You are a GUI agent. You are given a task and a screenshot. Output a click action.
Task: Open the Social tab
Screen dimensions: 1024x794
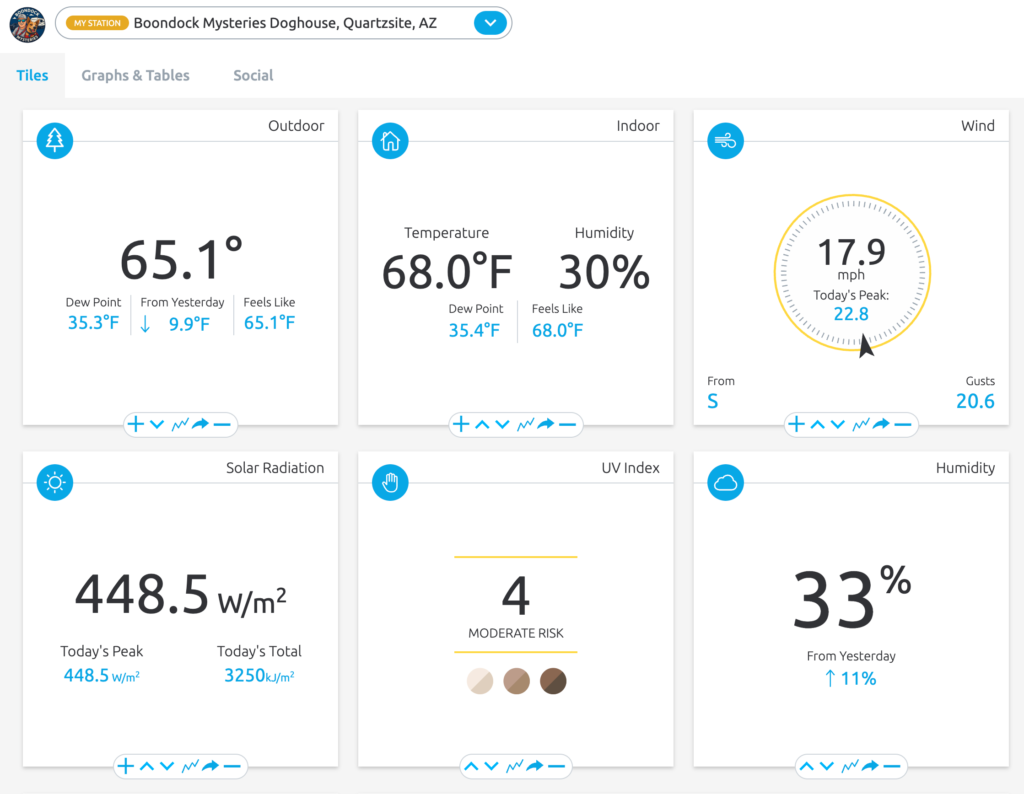(x=253, y=75)
